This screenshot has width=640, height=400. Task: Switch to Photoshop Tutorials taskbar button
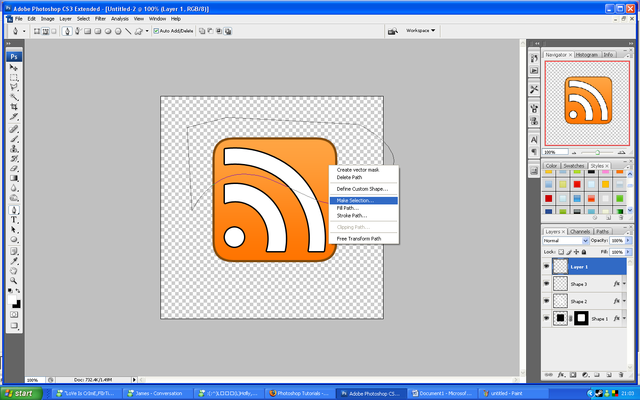click(x=299, y=393)
